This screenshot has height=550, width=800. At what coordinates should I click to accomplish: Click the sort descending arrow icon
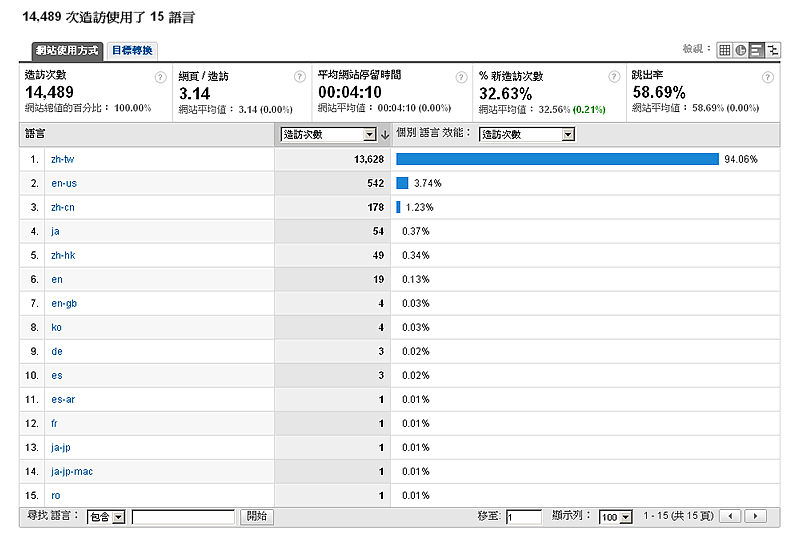click(x=384, y=135)
